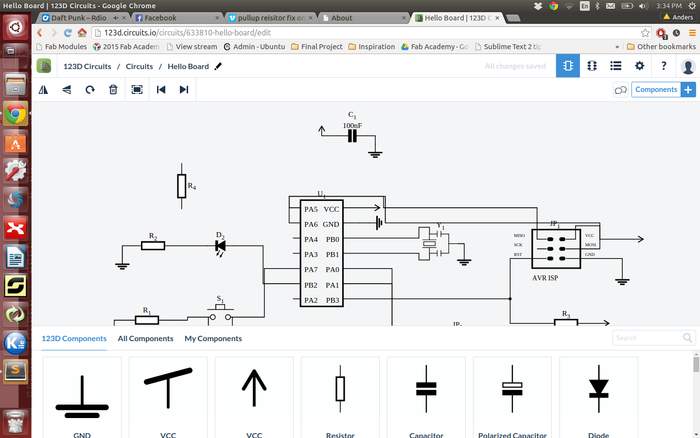Open the help question mark
Viewport: 700px width, 438px height.
tap(664, 66)
